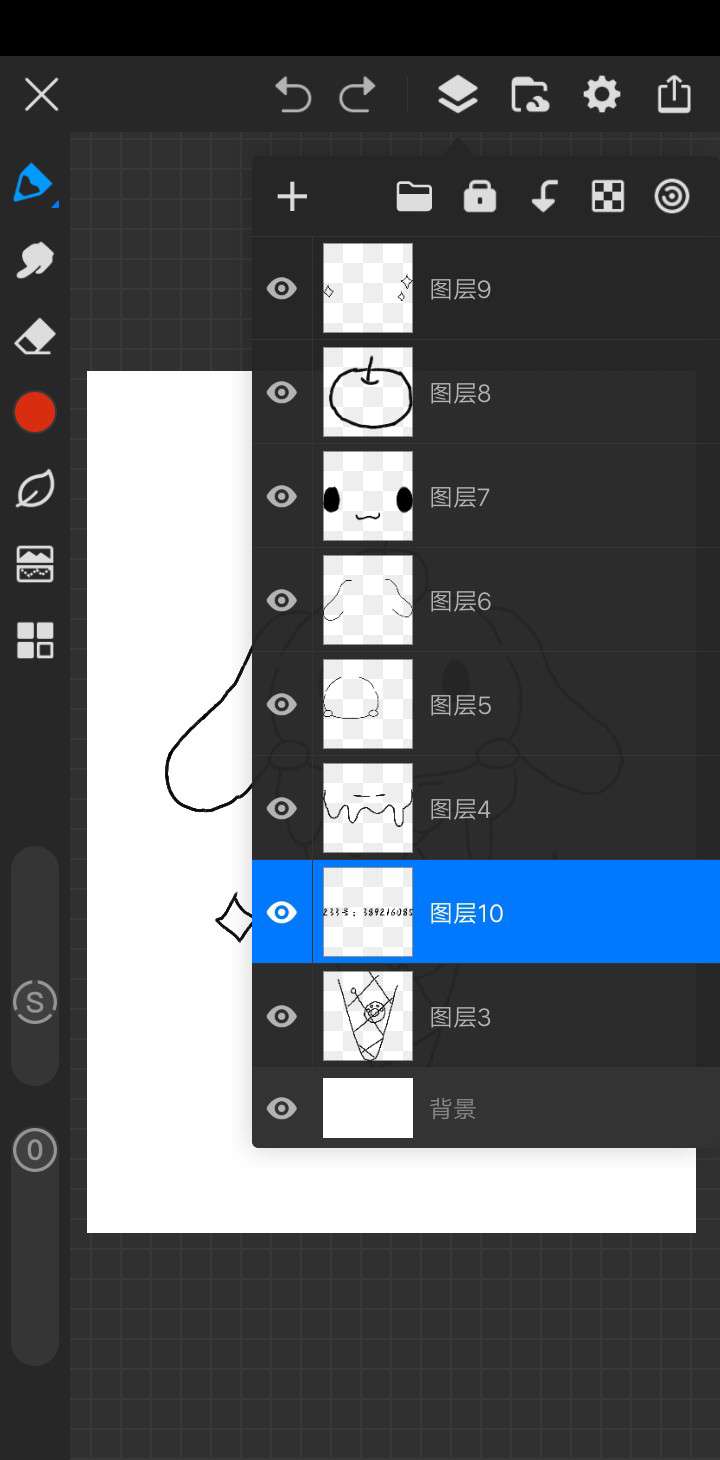
Task: Close the canvas with X button
Action: point(41,95)
